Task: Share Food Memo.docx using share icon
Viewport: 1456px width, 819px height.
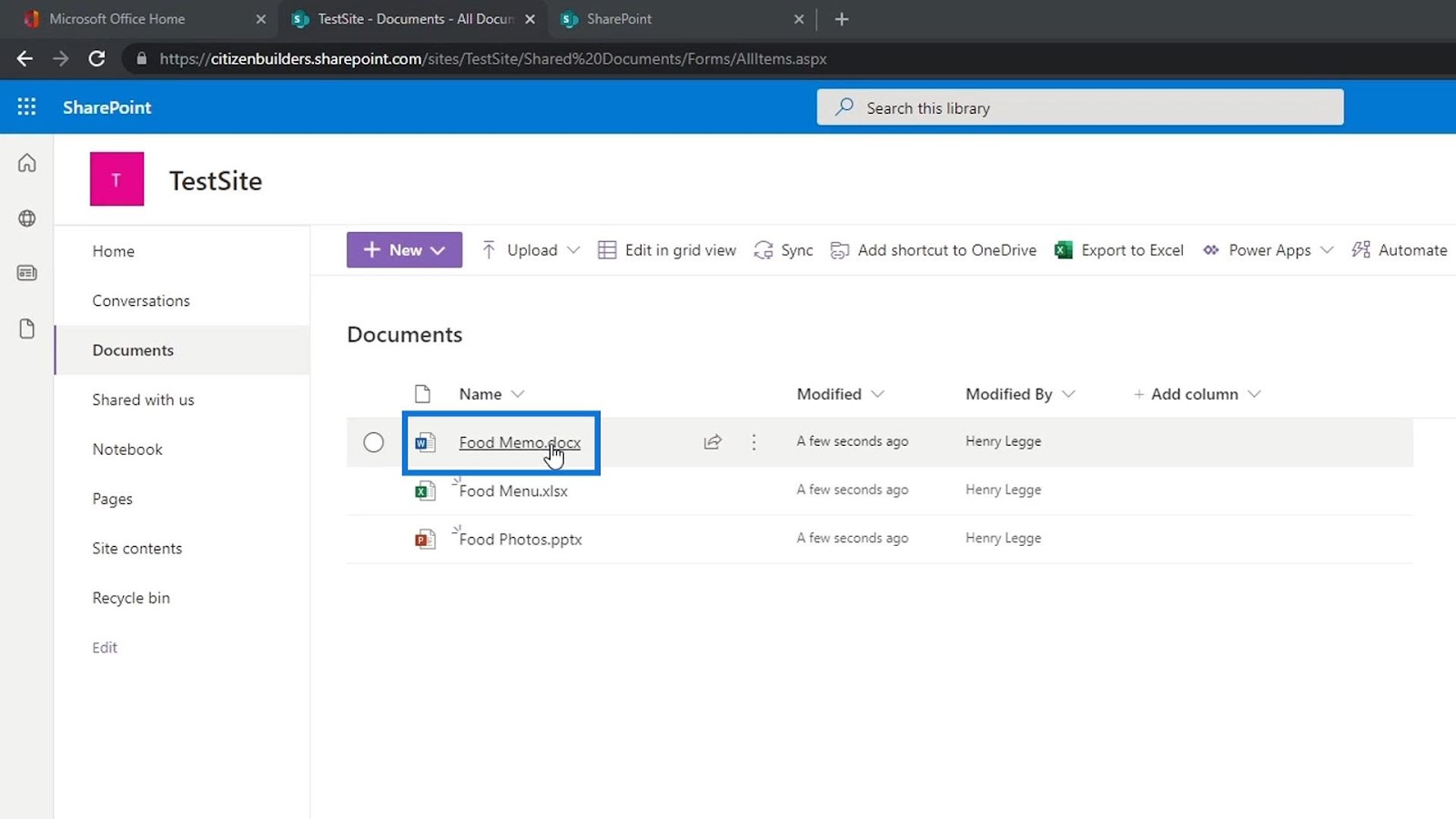Action: tap(713, 442)
